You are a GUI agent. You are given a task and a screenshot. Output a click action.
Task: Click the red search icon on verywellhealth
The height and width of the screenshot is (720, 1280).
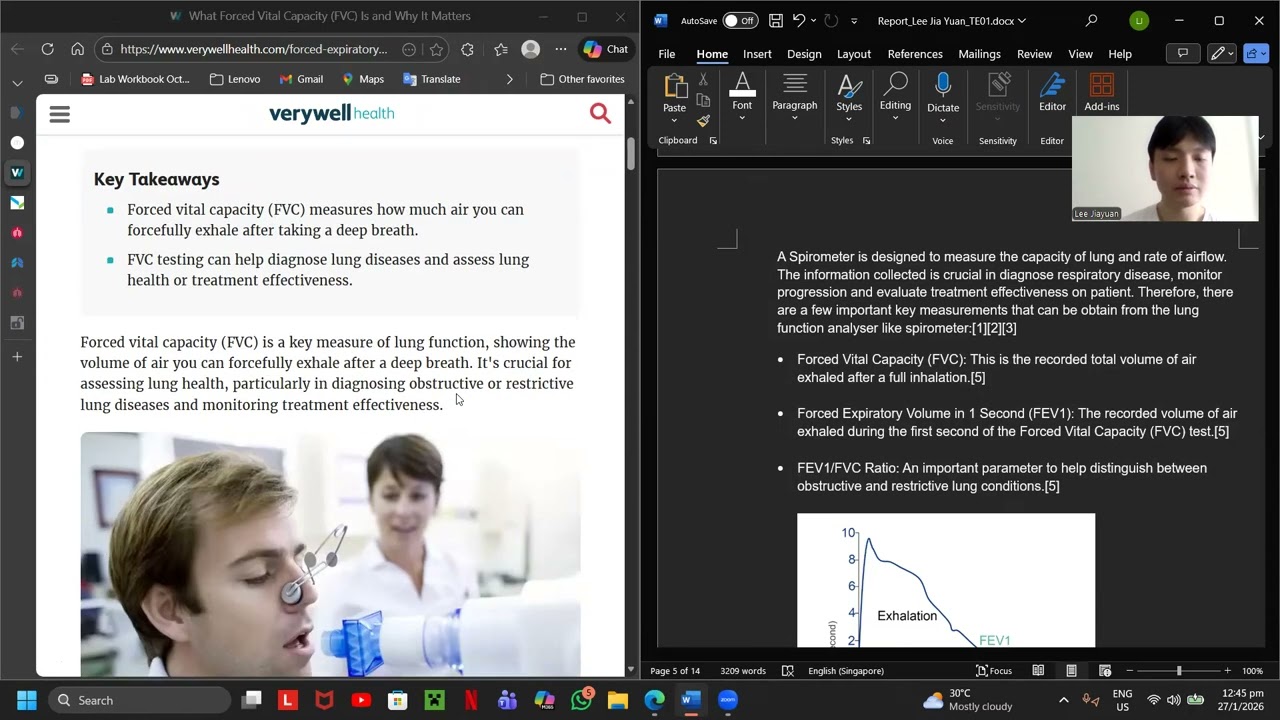(x=600, y=113)
